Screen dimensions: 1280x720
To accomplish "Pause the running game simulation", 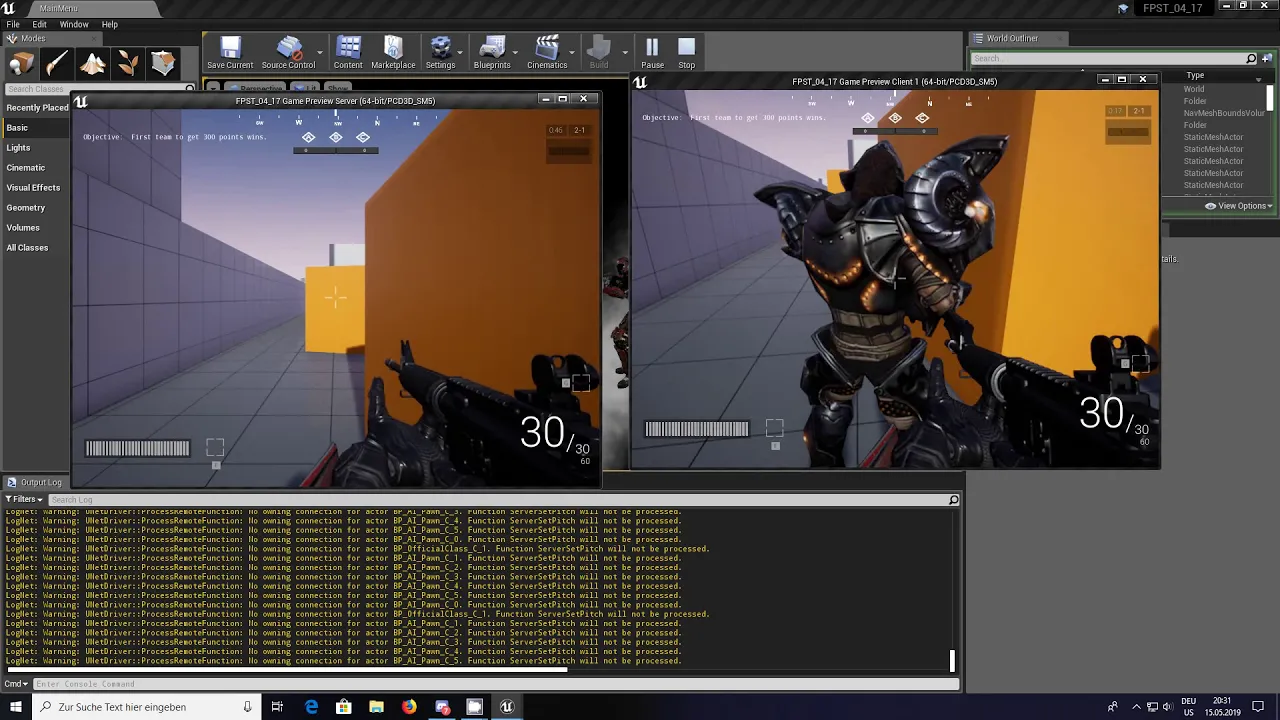I will pyautogui.click(x=652, y=52).
